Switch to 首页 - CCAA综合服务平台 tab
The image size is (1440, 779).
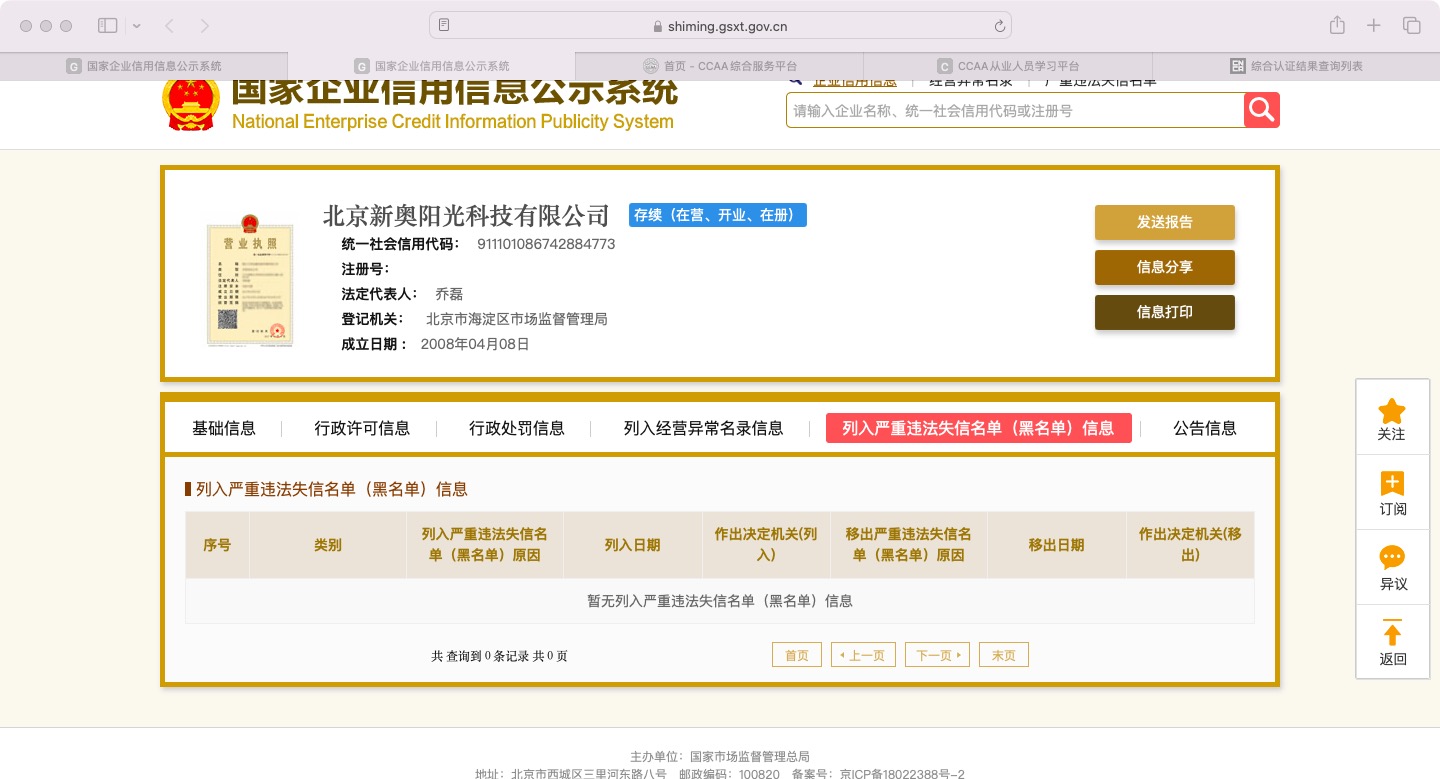(x=720, y=66)
